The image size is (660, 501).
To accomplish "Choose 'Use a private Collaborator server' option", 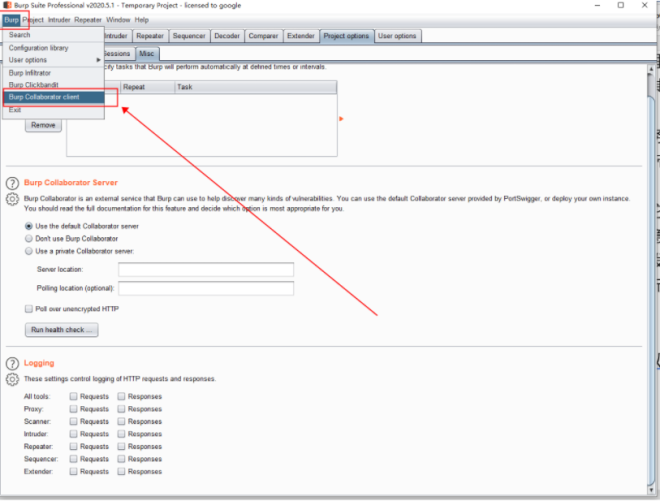I will tap(29, 252).
